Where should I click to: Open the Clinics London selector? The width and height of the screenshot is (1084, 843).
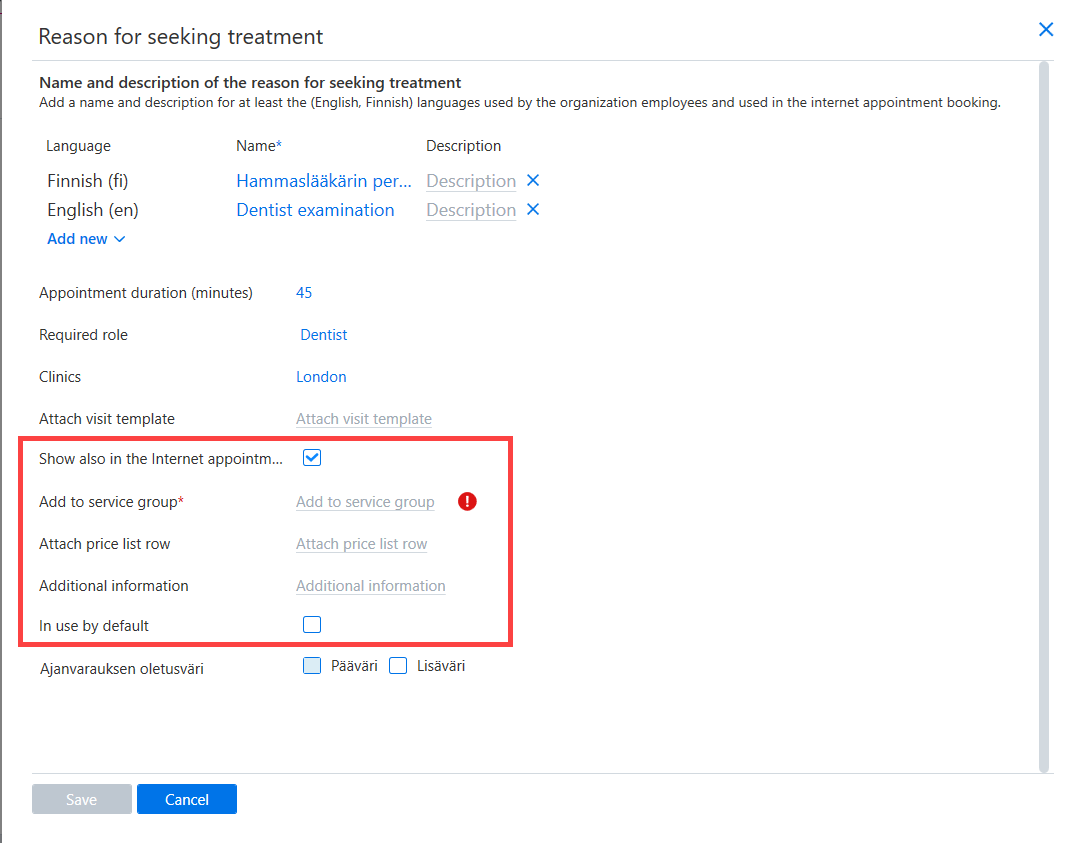tap(321, 377)
